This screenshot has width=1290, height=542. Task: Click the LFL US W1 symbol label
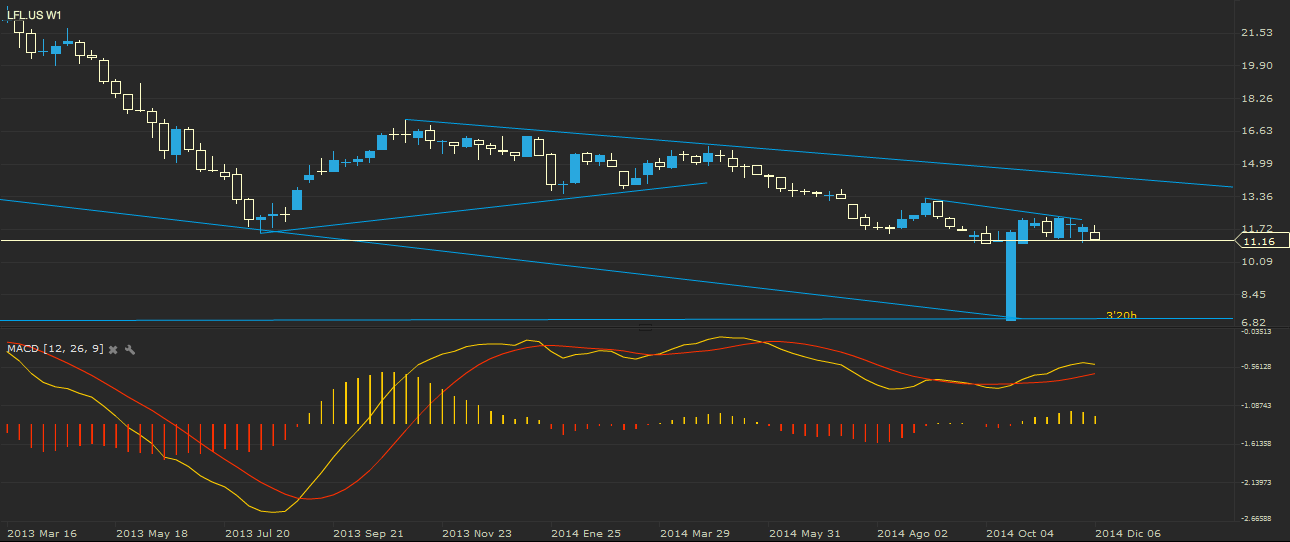(35, 15)
